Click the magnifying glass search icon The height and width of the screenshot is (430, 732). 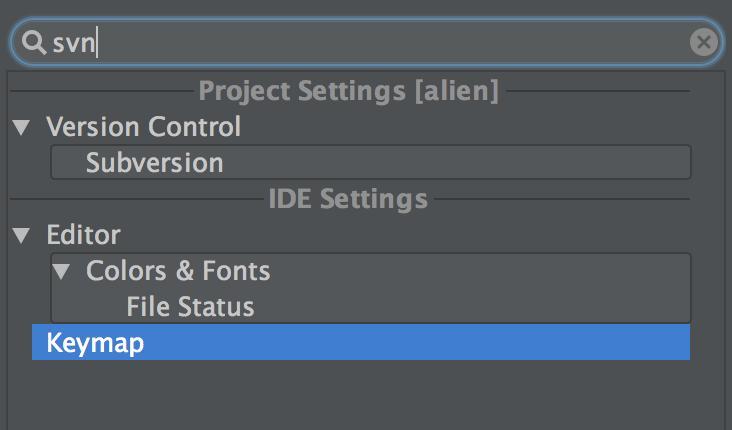coord(35,42)
